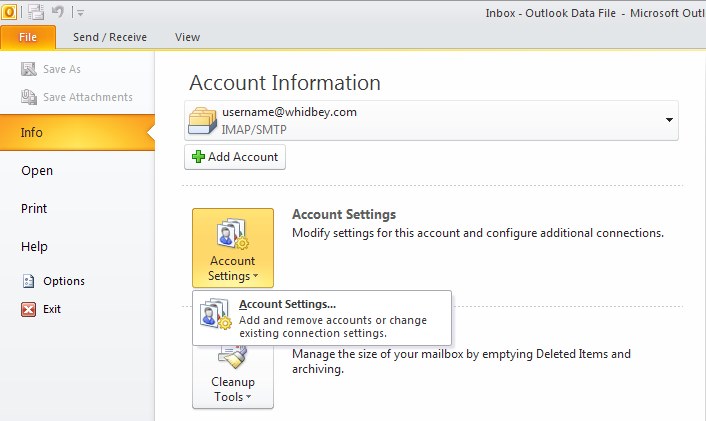Viewport: 706px width, 421px height.
Task: Click the bold Account Settings section heading
Action: pos(344,214)
